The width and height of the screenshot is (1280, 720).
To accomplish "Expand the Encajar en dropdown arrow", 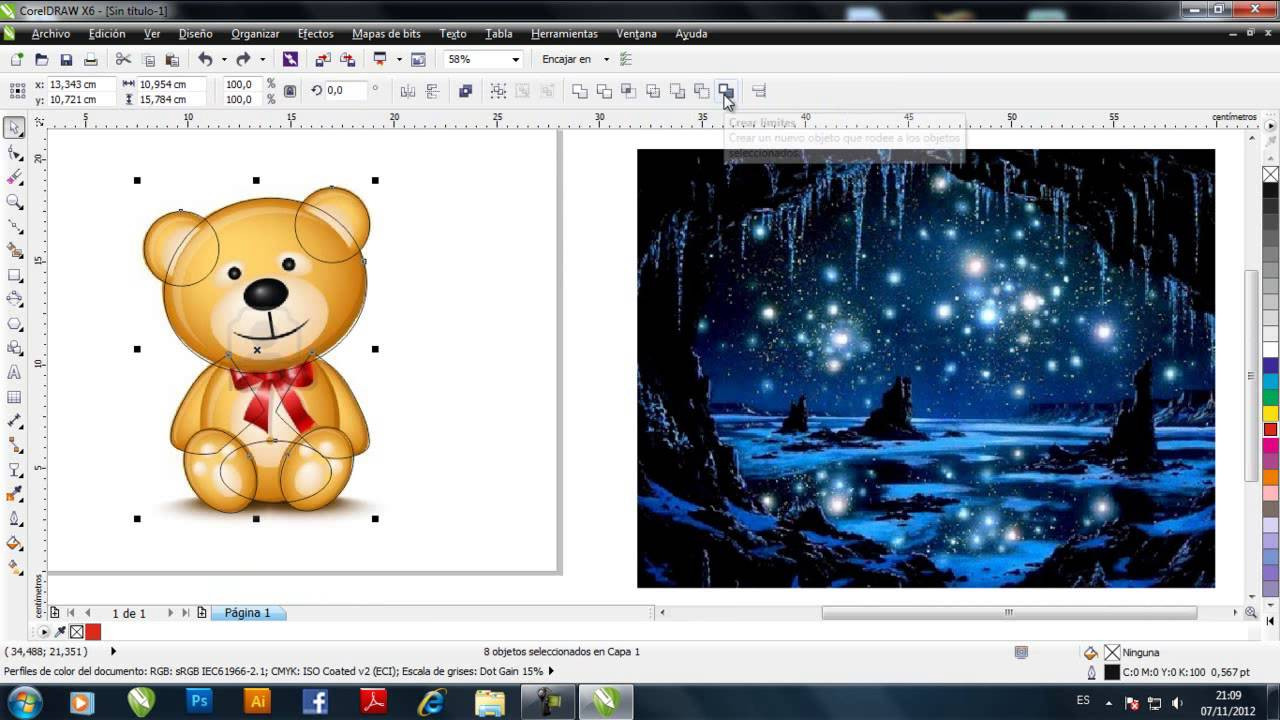I will [x=606, y=59].
